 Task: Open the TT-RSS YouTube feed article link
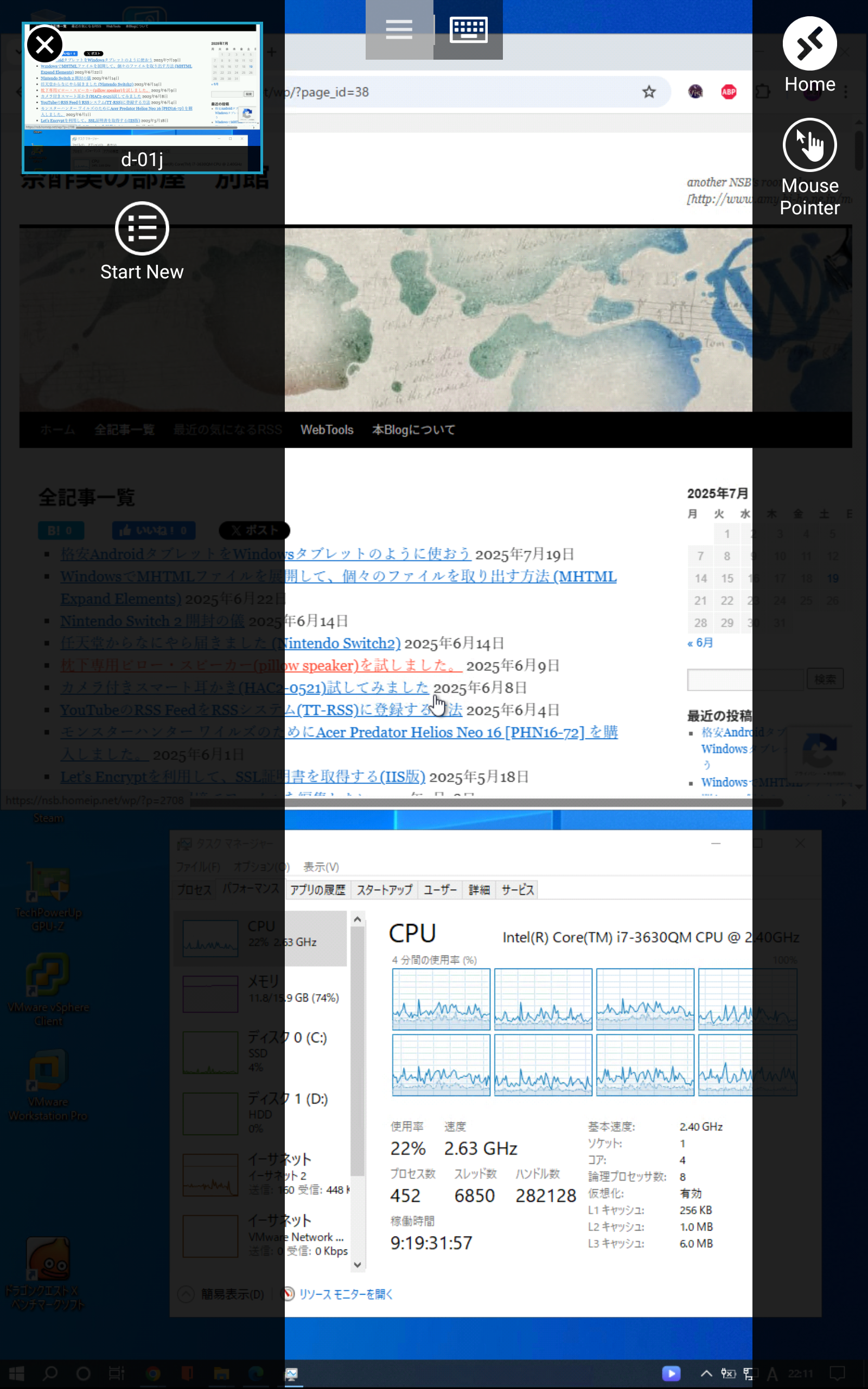(x=261, y=710)
